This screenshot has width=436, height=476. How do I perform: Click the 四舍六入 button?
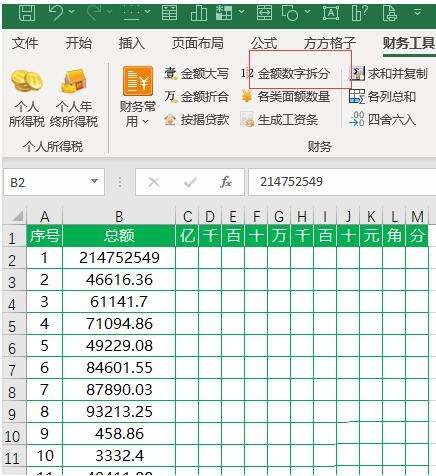(382, 120)
